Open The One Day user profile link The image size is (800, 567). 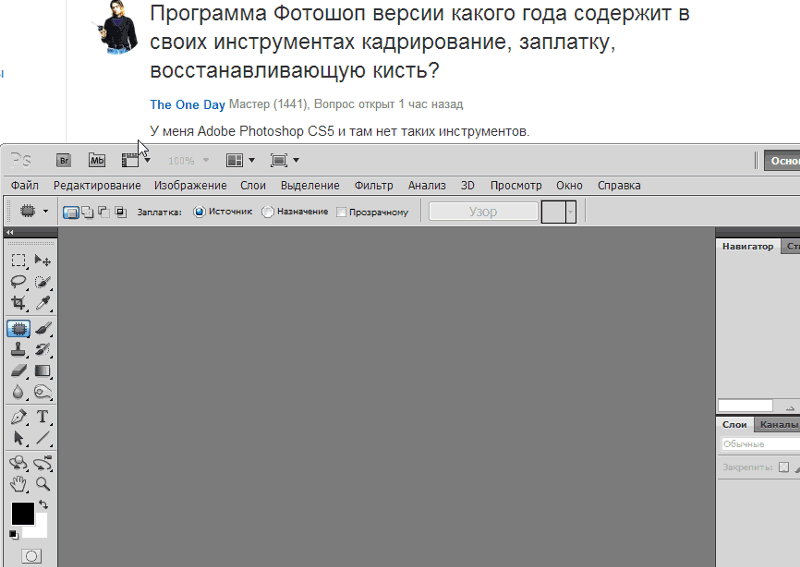[x=187, y=105]
